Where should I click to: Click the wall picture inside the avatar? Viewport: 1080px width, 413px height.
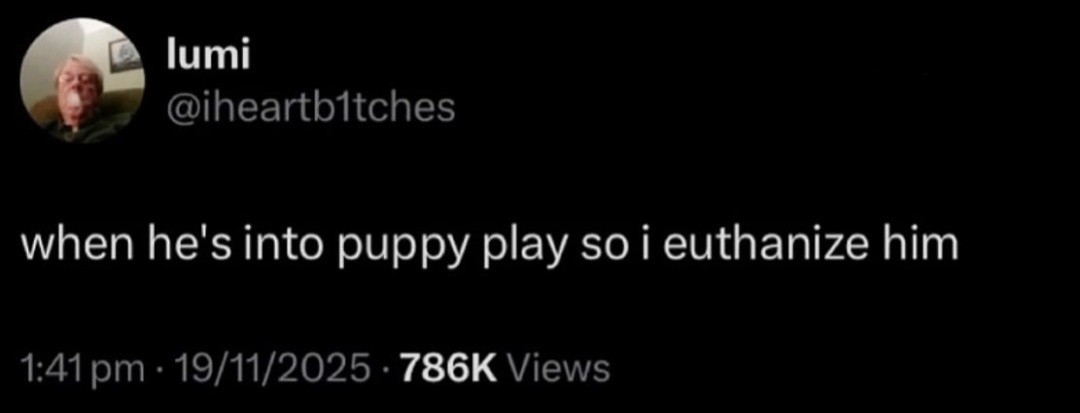coord(125,54)
